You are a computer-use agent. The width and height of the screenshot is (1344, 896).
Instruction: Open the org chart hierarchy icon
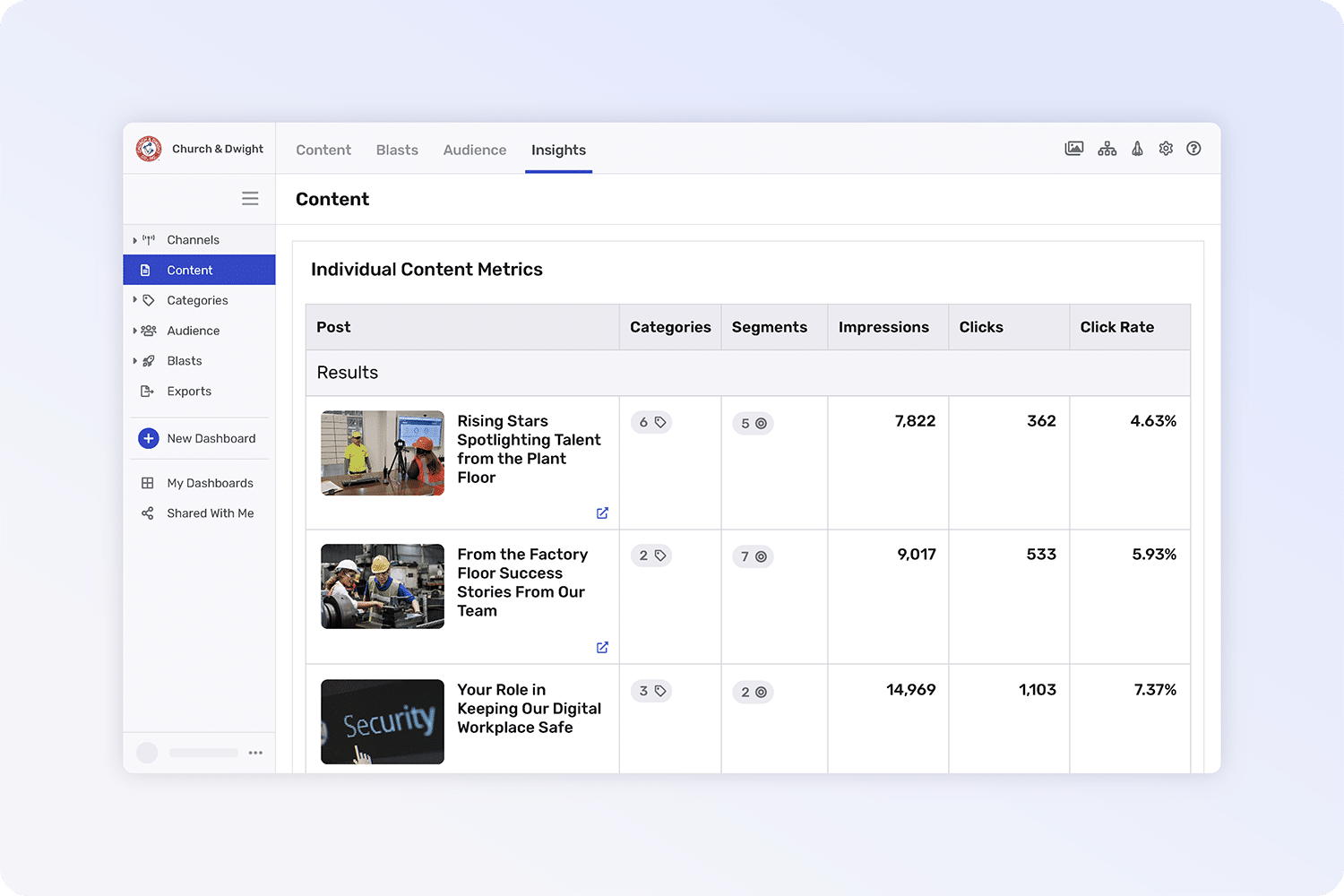[x=1107, y=149]
